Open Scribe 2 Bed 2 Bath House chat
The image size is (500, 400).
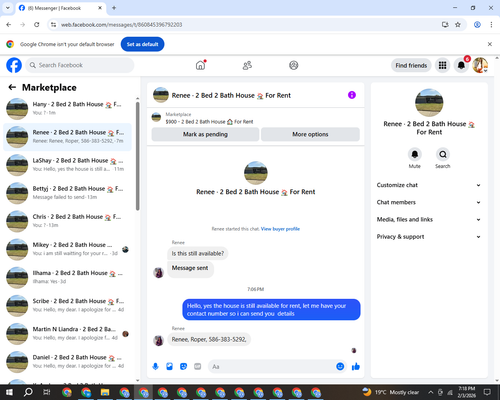pyautogui.click(x=67, y=305)
